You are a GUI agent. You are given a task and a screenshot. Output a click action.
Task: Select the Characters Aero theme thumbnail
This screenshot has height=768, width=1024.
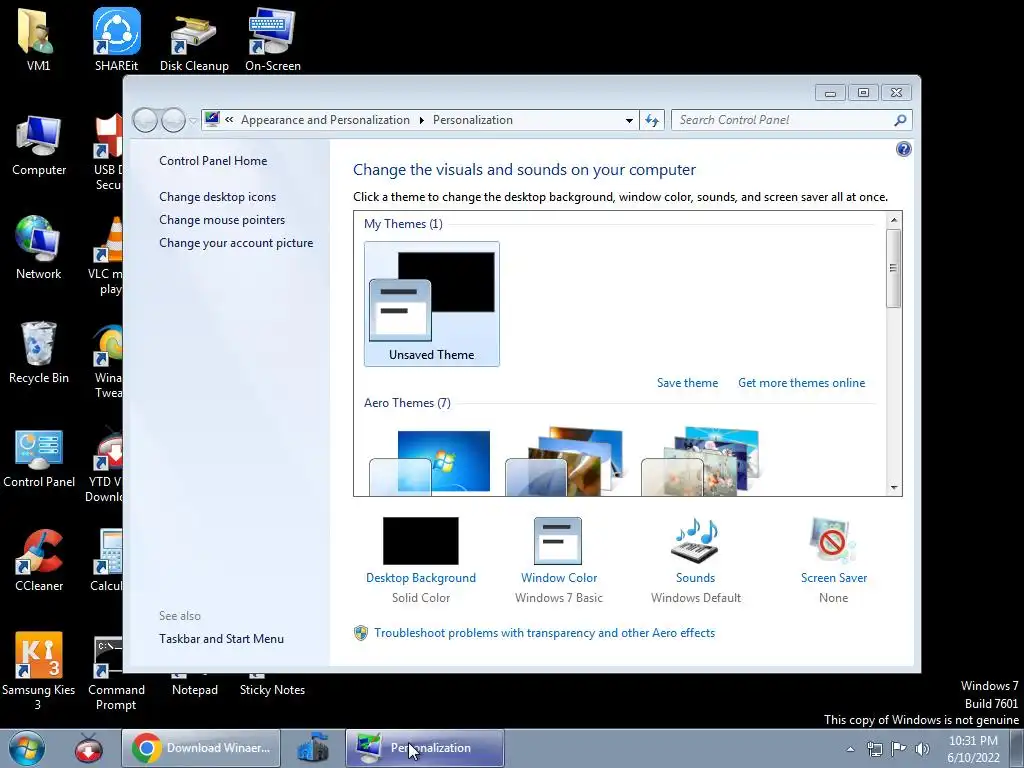click(701, 462)
